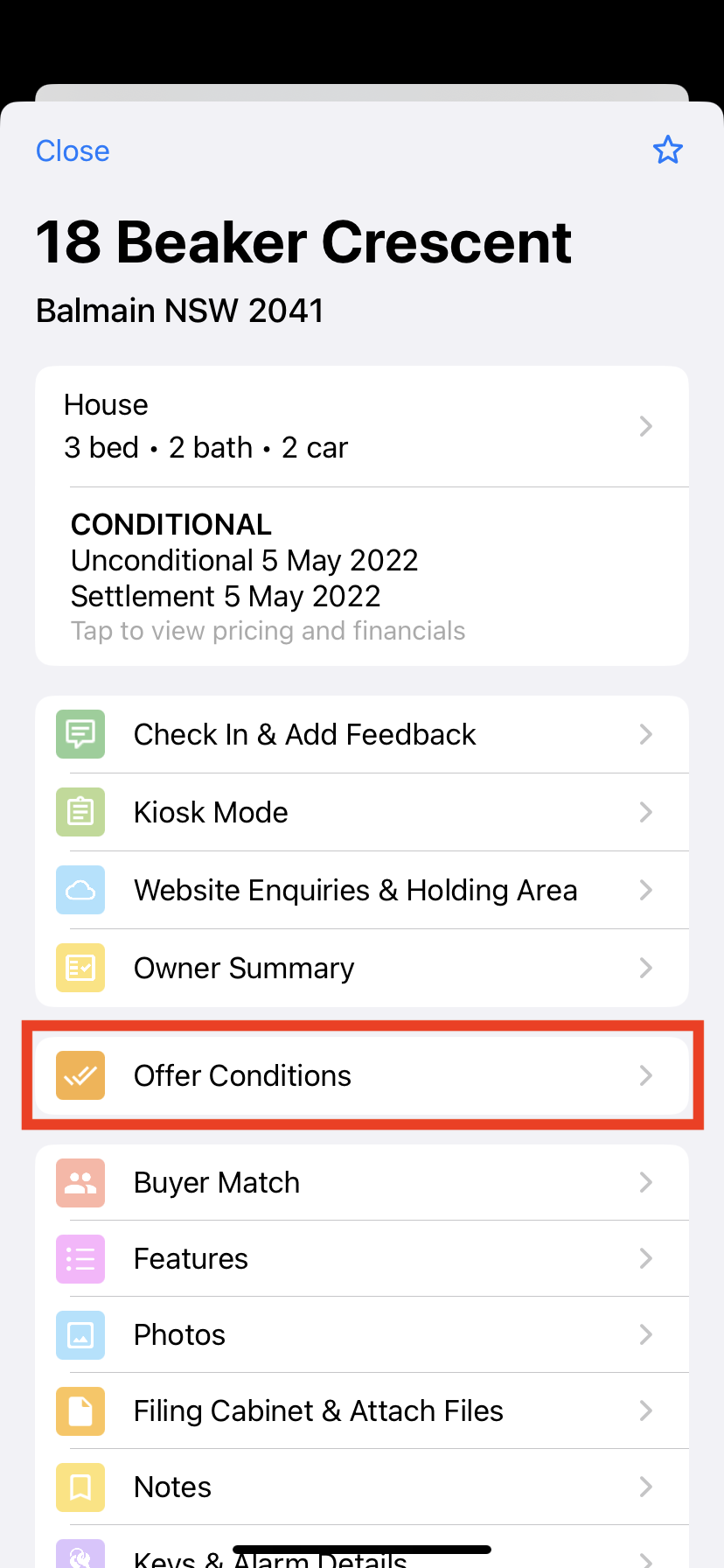This screenshot has width=724, height=1568.
Task: Close the property sheet
Action: tap(73, 150)
